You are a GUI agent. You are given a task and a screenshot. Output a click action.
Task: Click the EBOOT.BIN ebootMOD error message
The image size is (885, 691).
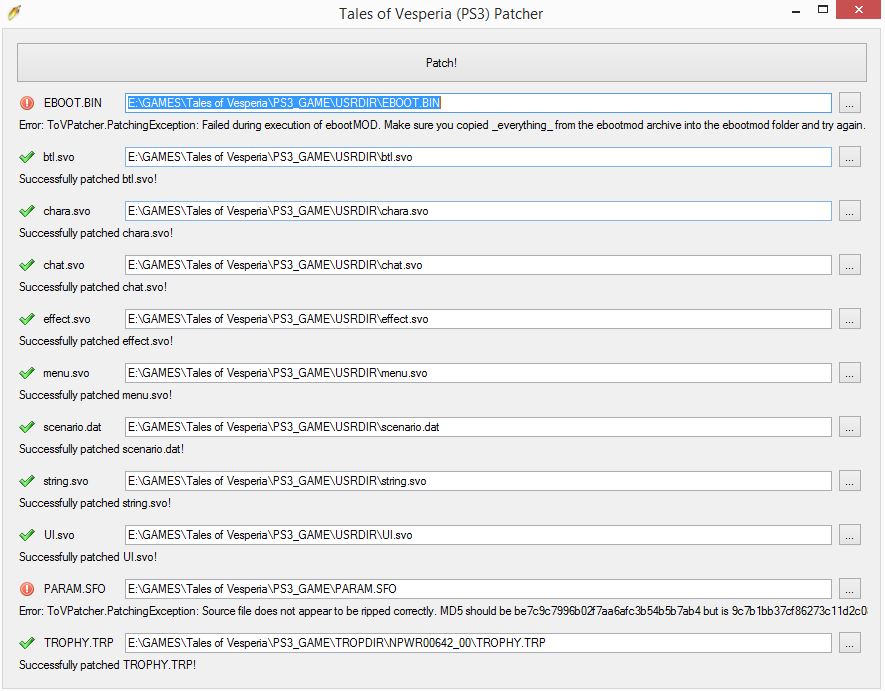point(442,125)
